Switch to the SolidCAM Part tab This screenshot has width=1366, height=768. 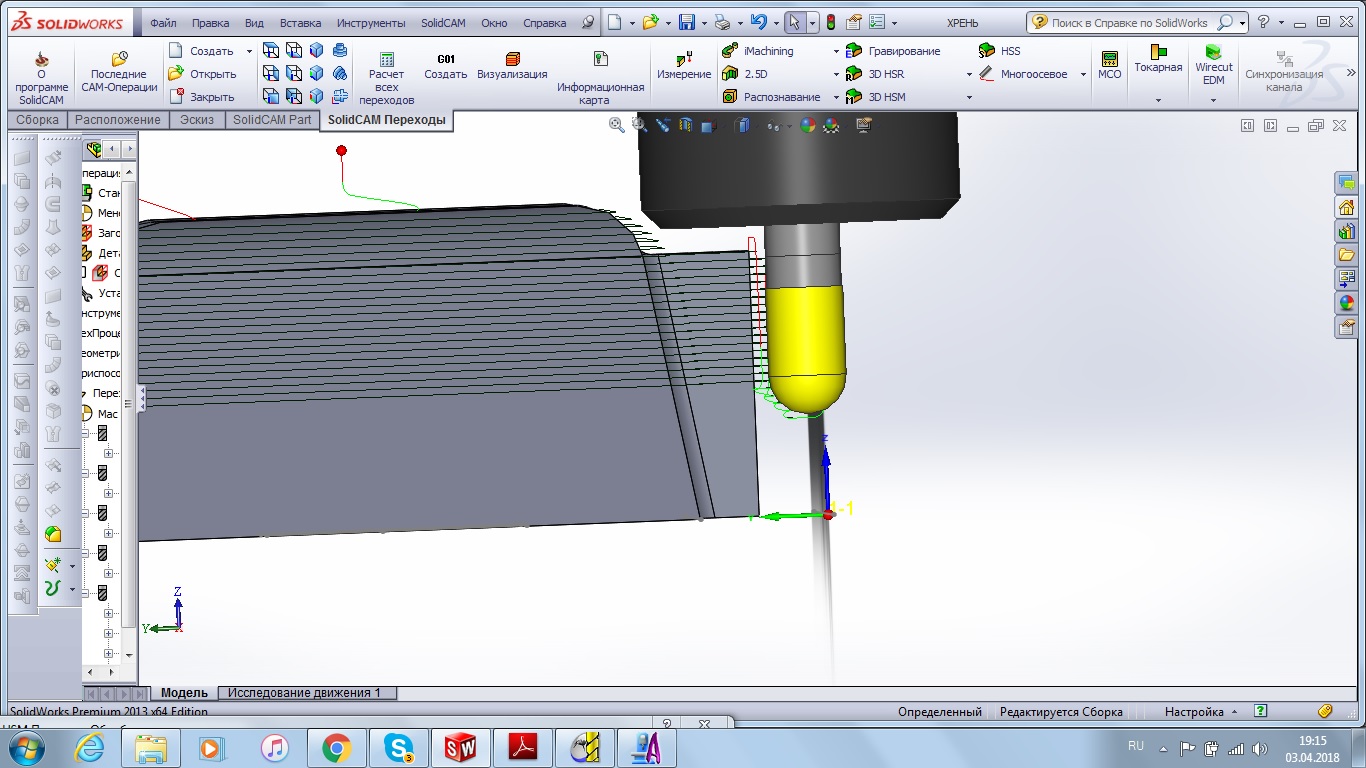click(272, 120)
